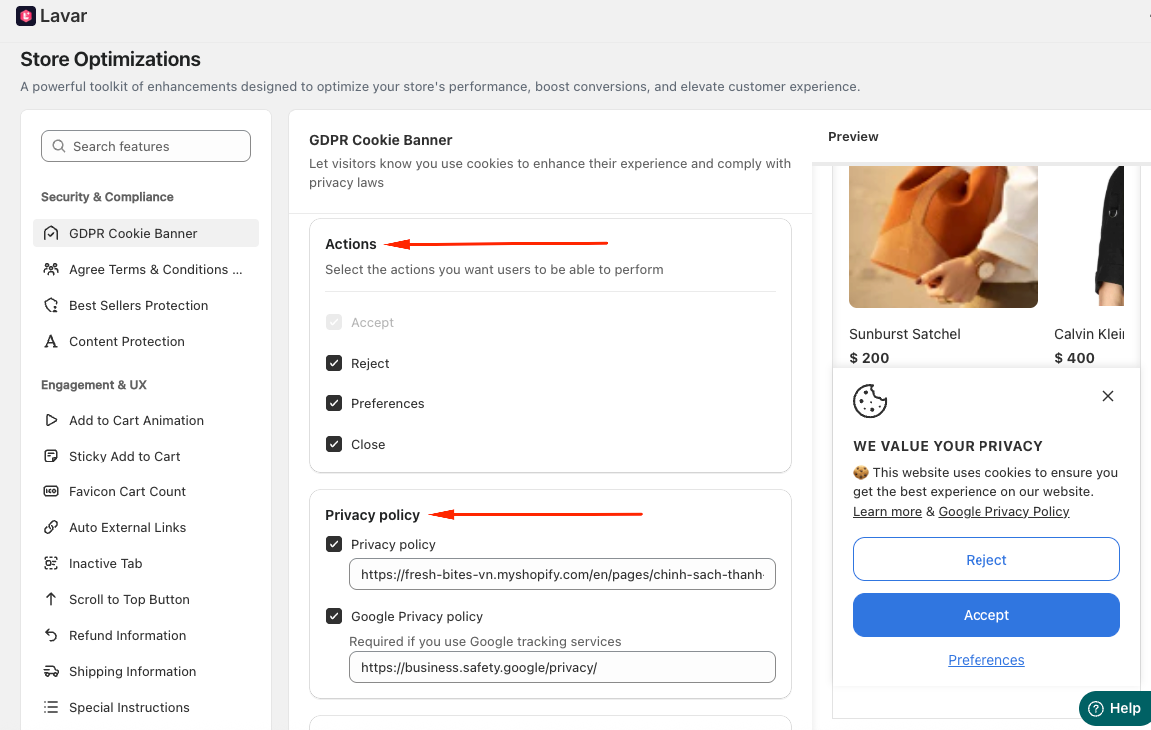
Task: Click the Best Sellers Protection shield icon
Action: click(x=51, y=306)
